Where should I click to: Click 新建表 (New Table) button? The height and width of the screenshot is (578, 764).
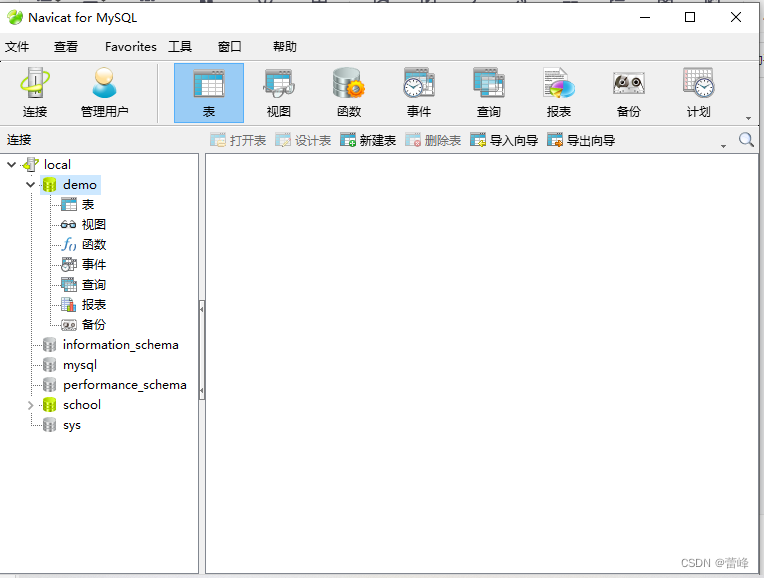point(368,140)
